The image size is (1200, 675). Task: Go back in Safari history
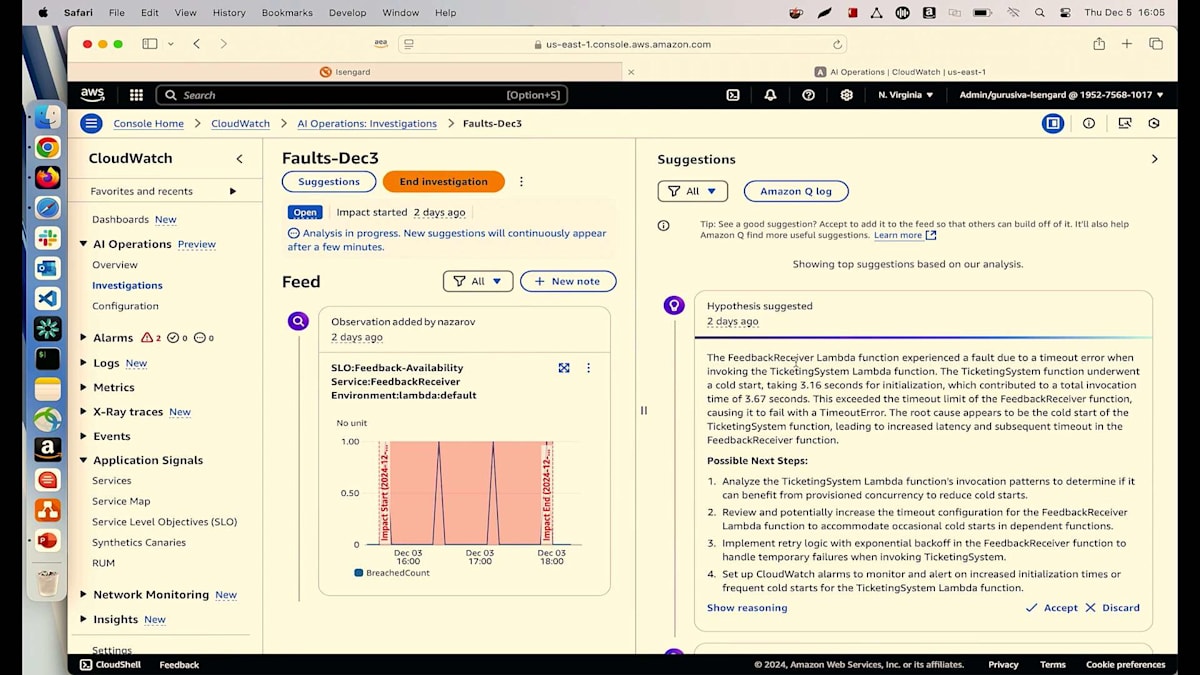pyautogui.click(x=196, y=44)
